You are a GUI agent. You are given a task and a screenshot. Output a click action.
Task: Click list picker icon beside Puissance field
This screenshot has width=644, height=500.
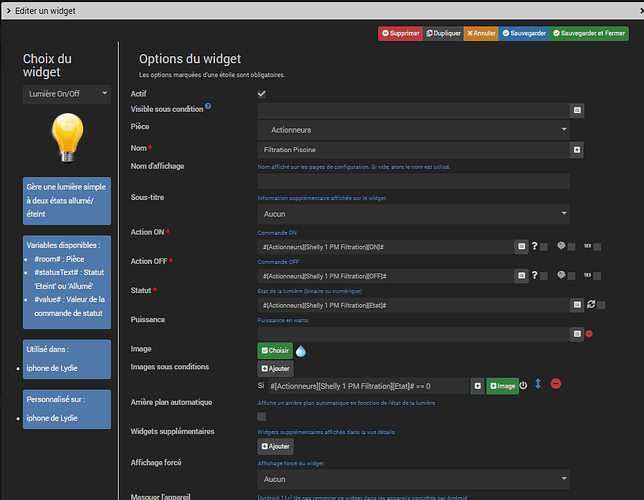(x=577, y=334)
